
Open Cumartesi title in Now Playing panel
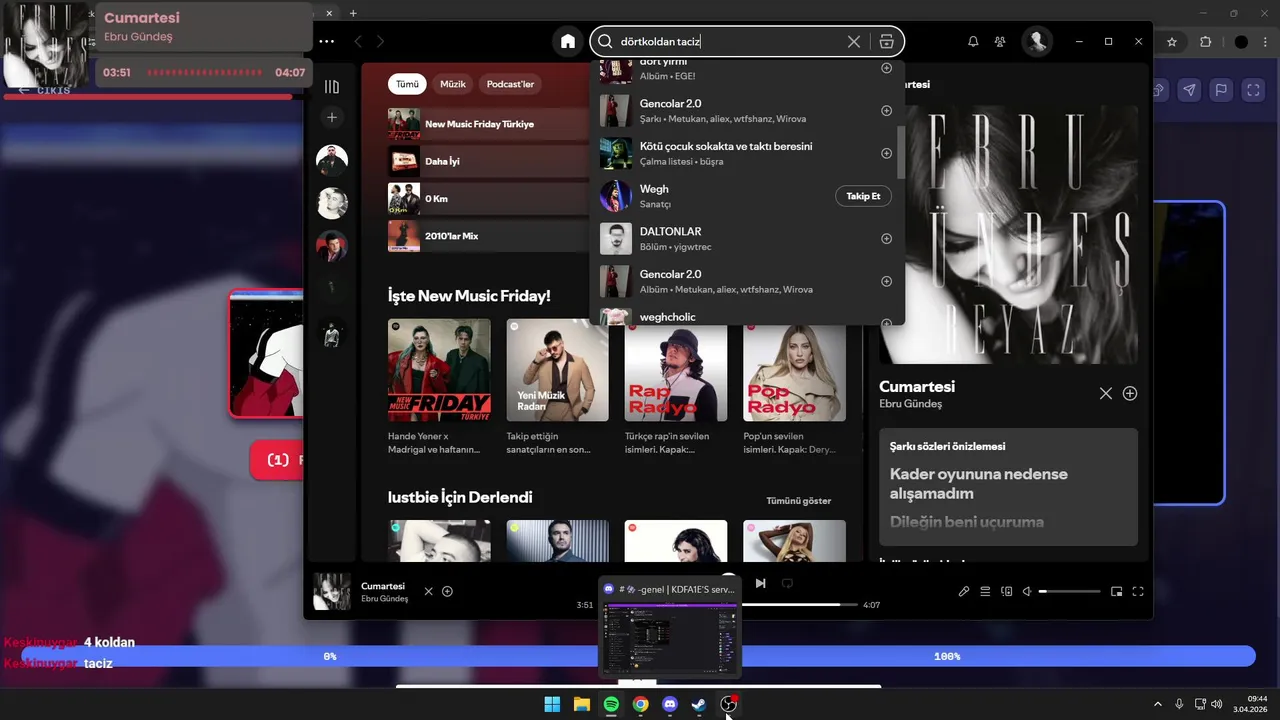coord(917,386)
